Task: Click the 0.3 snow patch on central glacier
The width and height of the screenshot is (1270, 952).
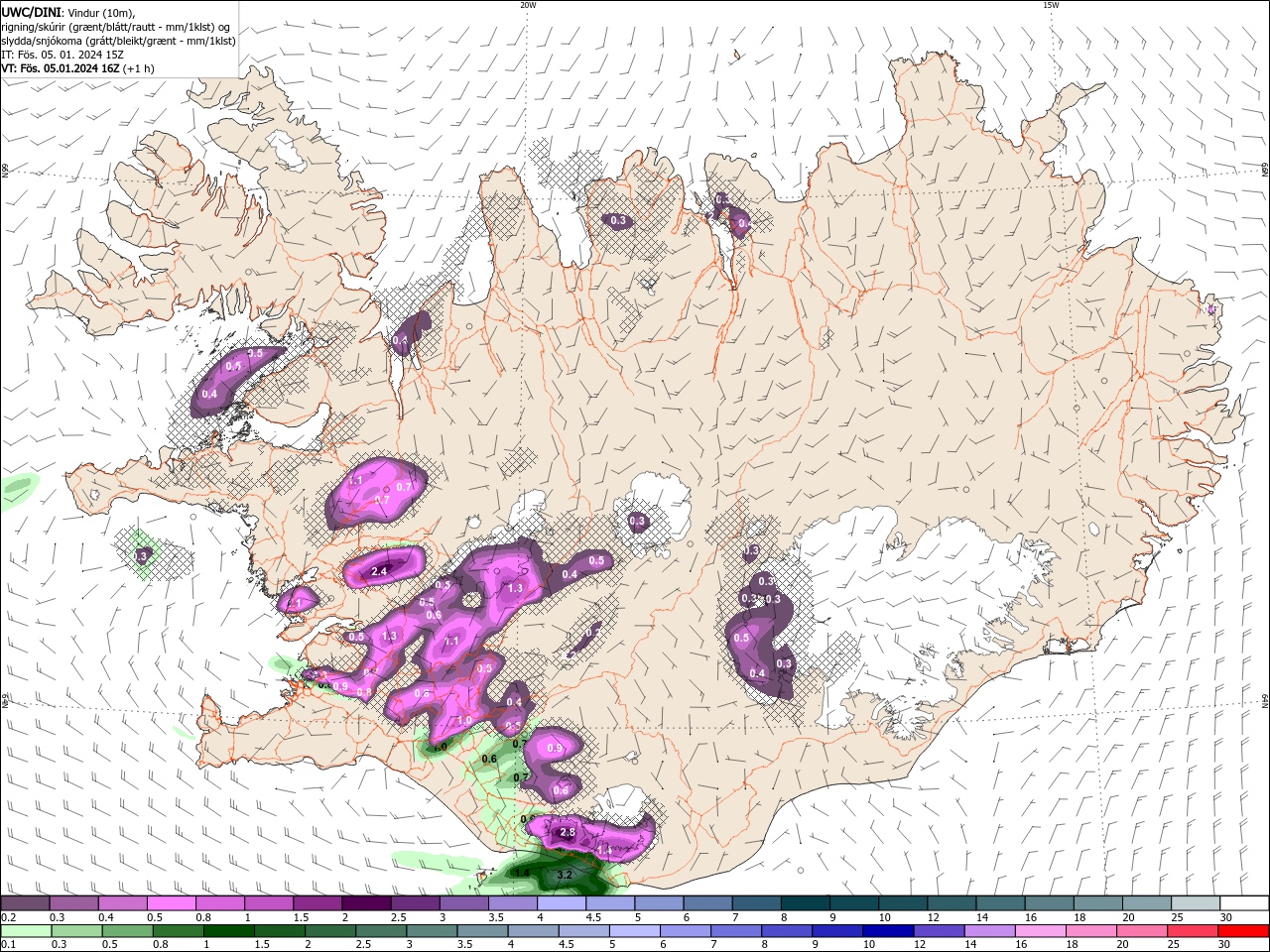Action: [637, 521]
